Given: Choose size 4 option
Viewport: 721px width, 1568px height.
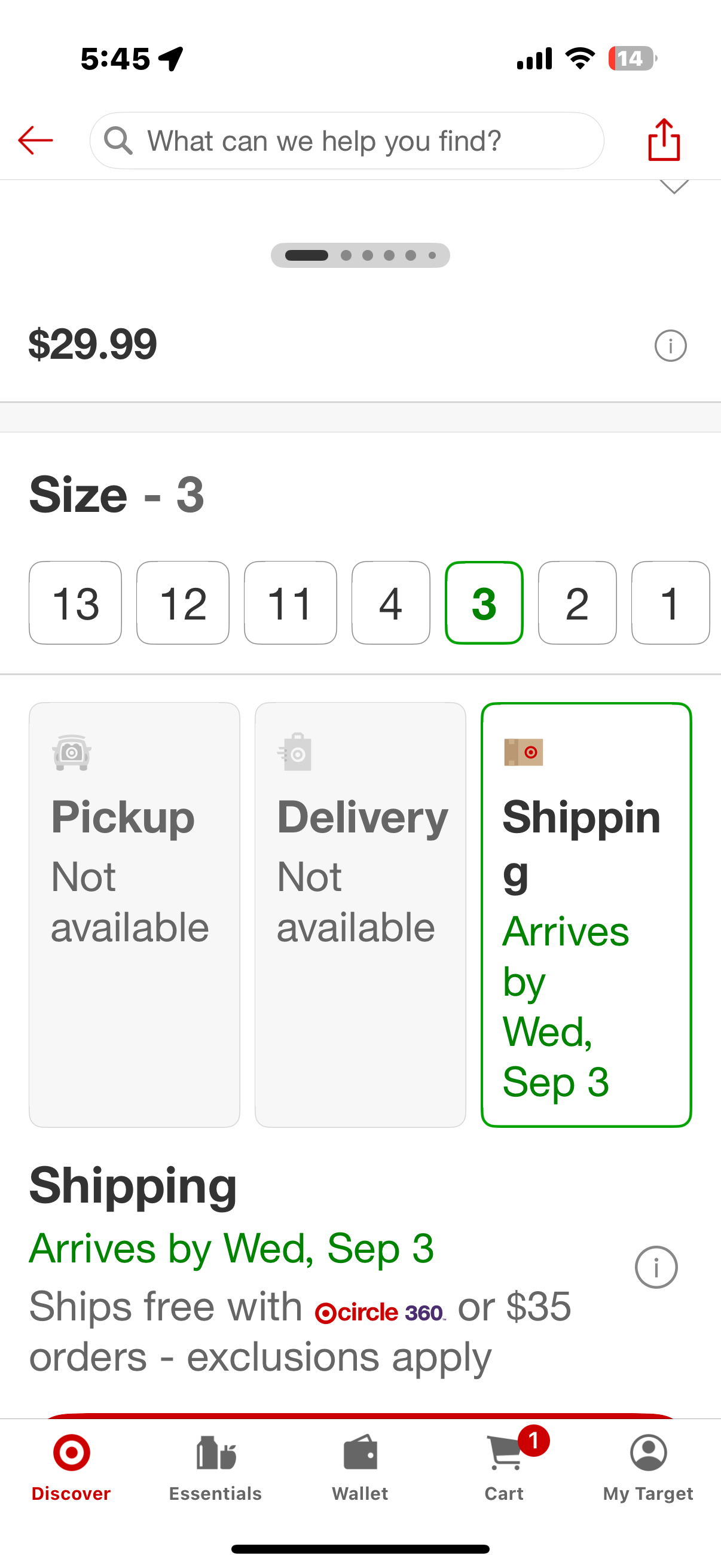Looking at the screenshot, I should [x=390, y=603].
